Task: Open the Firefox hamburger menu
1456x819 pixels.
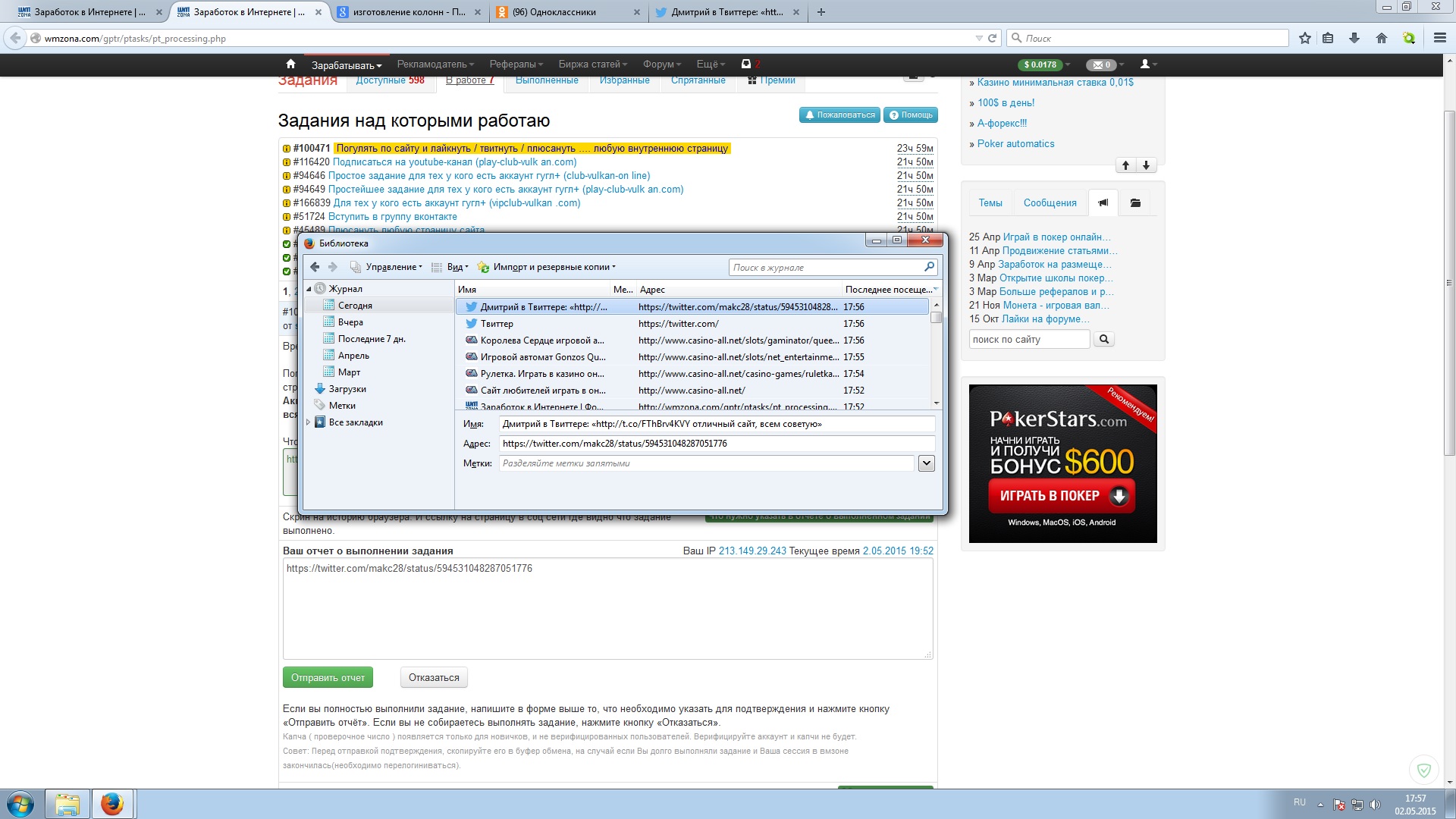Action: pos(1439,38)
